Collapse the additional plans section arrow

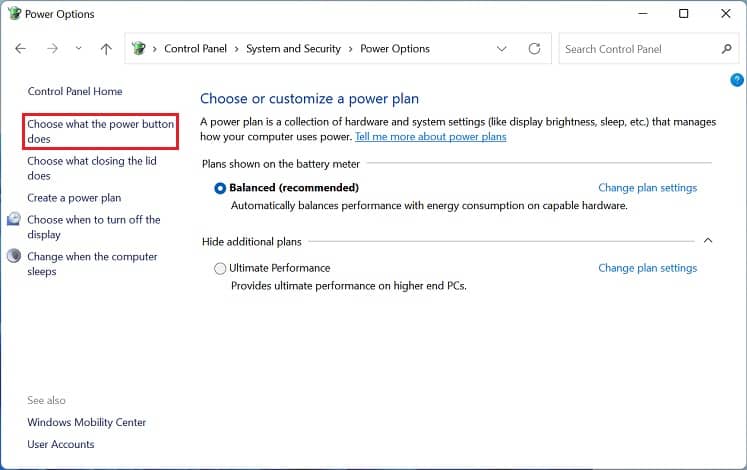(708, 240)
